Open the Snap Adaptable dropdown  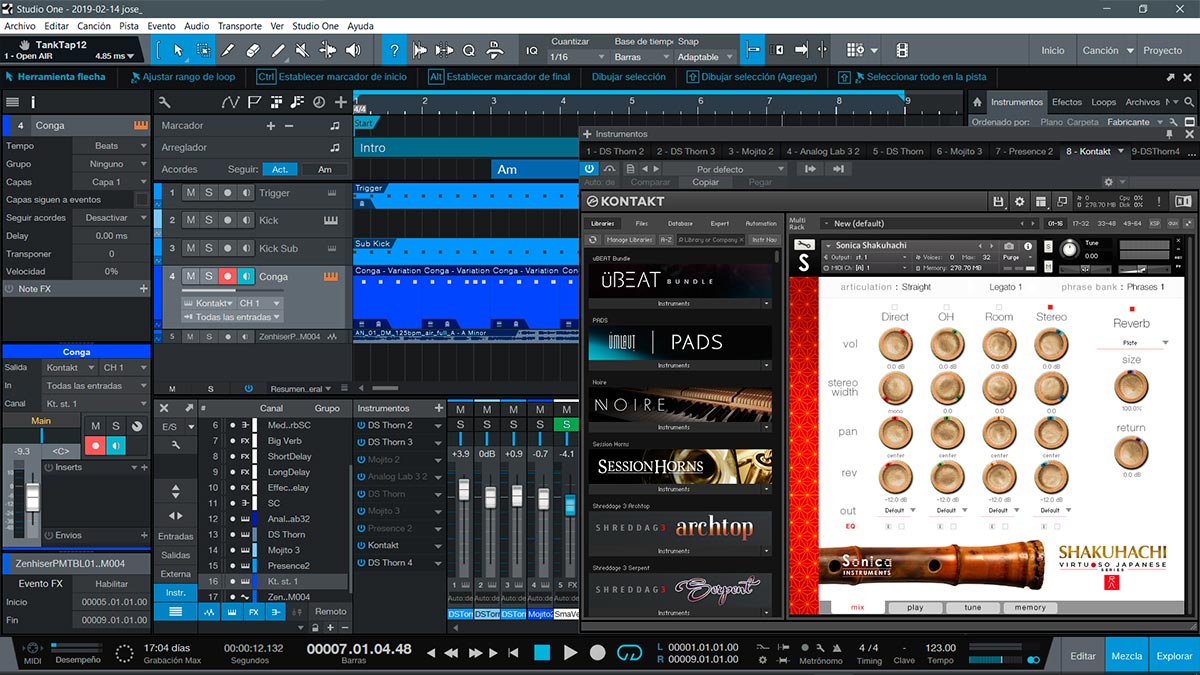coord(705,57)
